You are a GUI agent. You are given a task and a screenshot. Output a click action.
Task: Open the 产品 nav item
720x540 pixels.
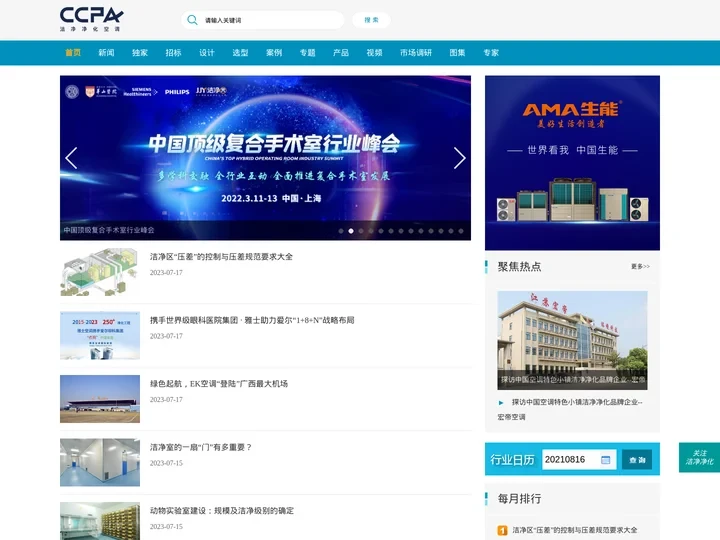341,53
